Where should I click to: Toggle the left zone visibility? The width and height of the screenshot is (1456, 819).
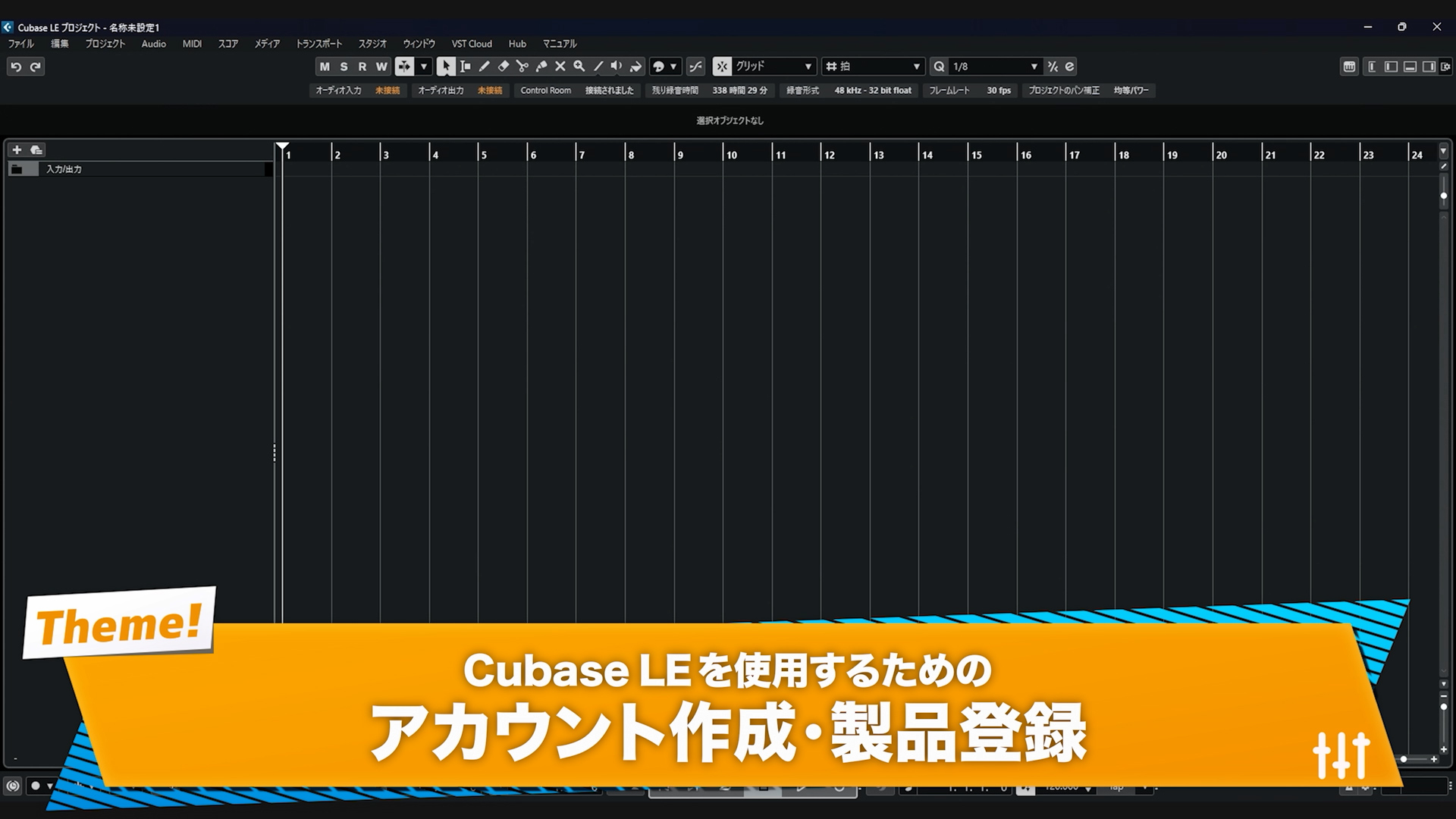click(x=1391, y=67)
